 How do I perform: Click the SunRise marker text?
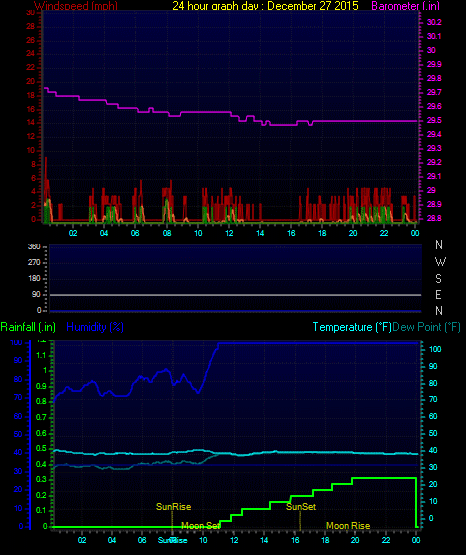coord(173,507)
